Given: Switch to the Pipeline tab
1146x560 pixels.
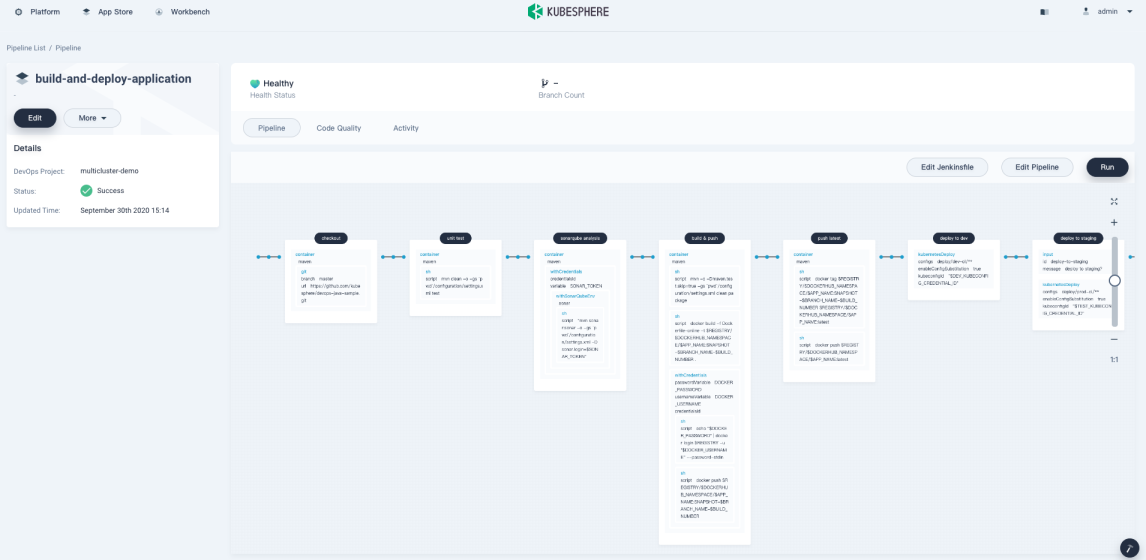Looking at the screenshot, I should (272, 128).
